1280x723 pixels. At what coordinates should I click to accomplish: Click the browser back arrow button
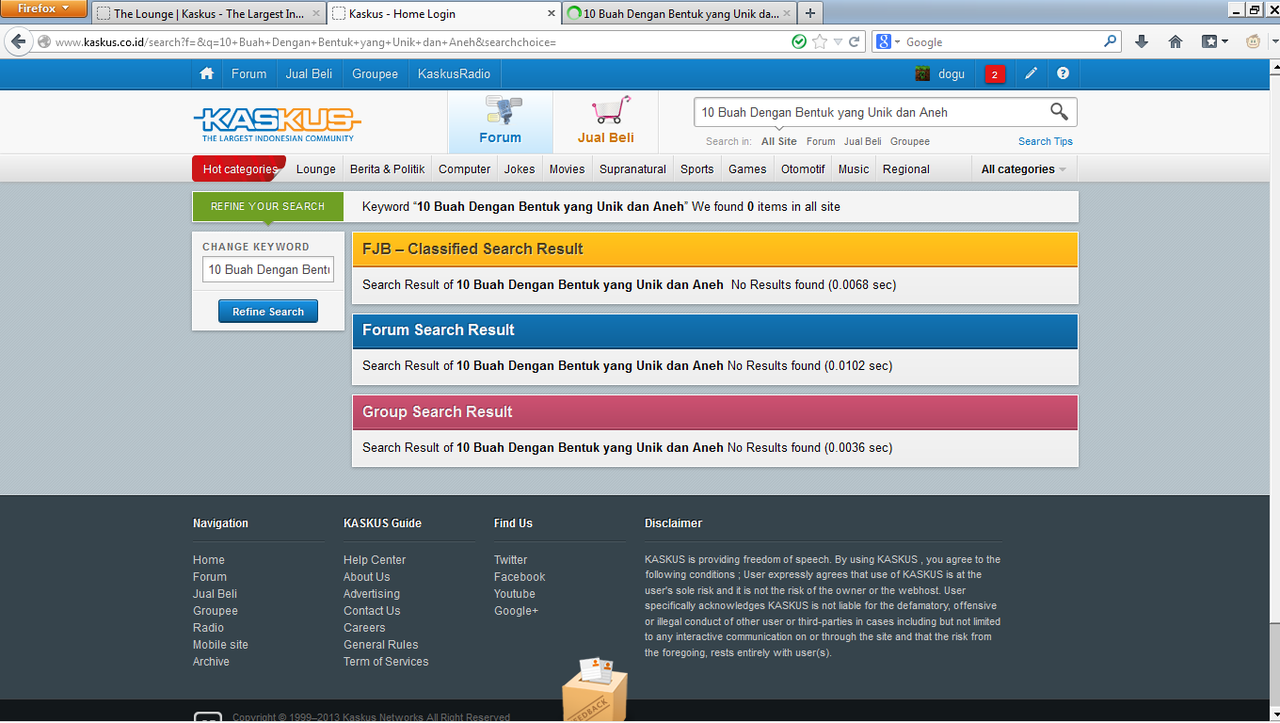tap(17, 42)
